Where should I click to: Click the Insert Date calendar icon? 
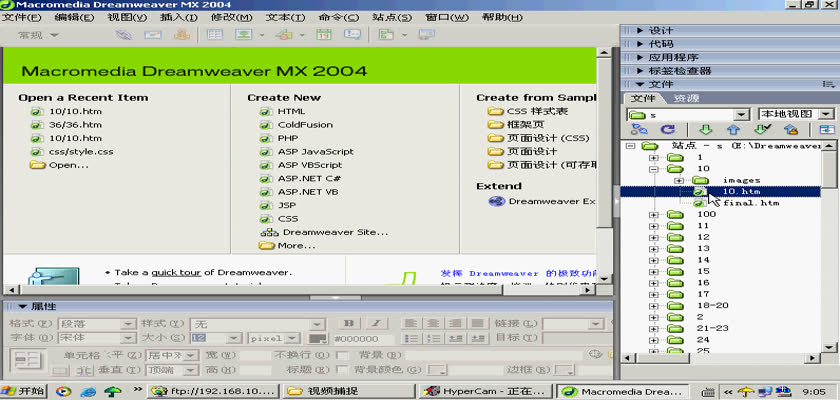pos(324,35)
